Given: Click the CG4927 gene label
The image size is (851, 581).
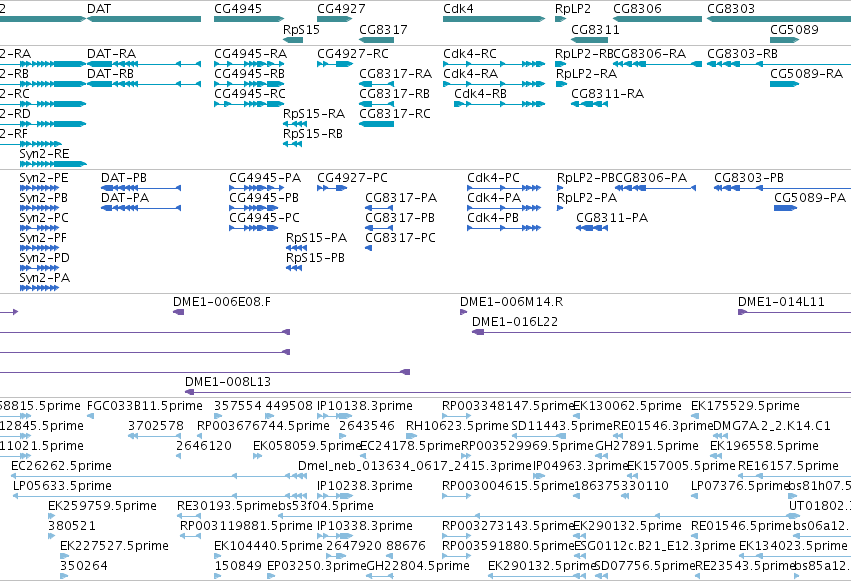Looking at the screenshot, I should [x=341, y=9].
